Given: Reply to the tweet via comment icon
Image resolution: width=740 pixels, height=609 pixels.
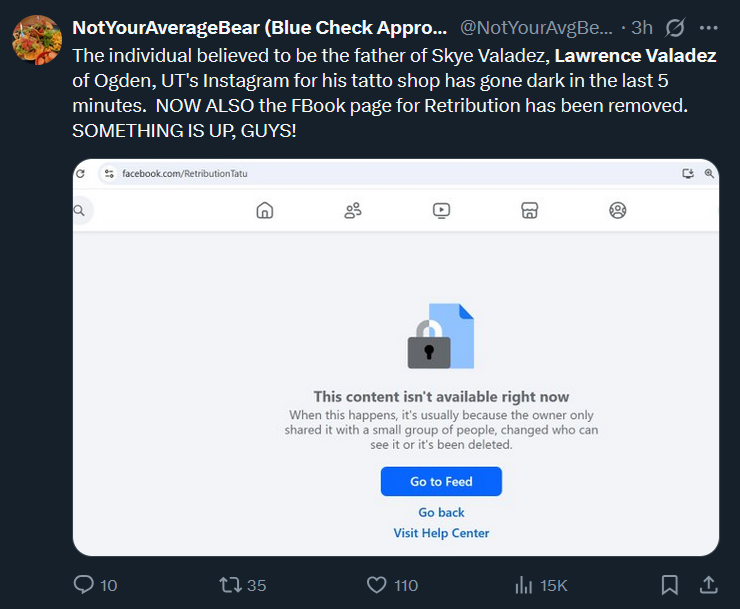Looking at the screenshot, I should point(84,584).
